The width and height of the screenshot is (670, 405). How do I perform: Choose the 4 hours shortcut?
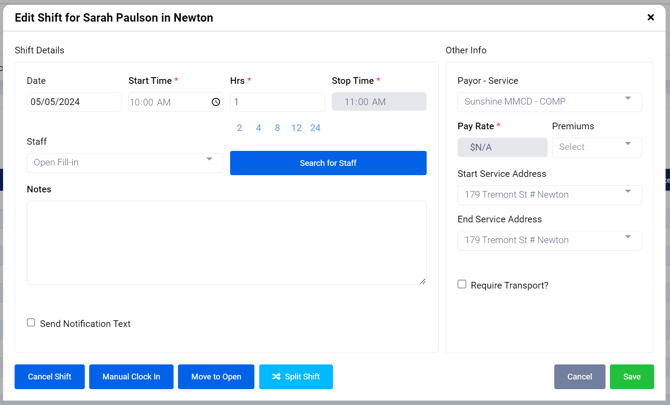[x=258, y=128]
